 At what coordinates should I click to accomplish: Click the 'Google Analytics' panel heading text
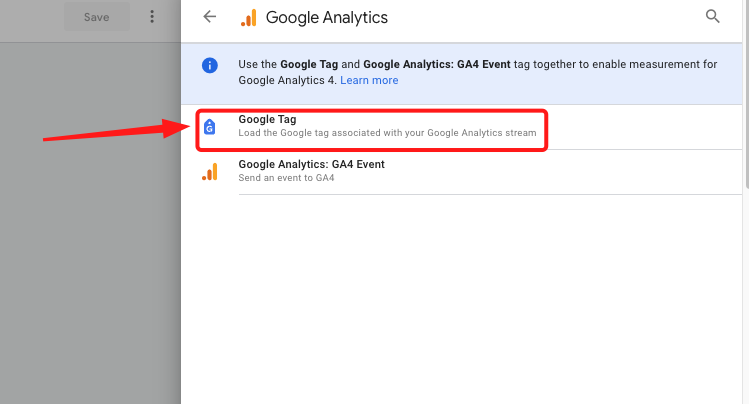tap(327, 18)
